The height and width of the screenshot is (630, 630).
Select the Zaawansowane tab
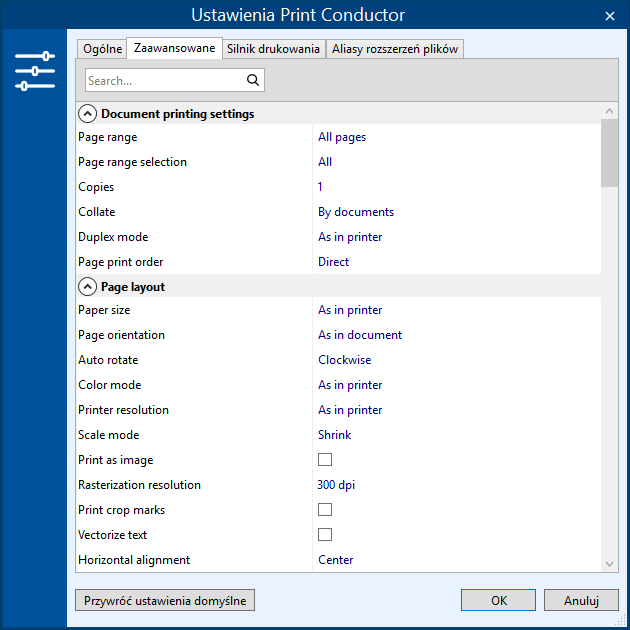pyautogui.click(x=174, y=48)
